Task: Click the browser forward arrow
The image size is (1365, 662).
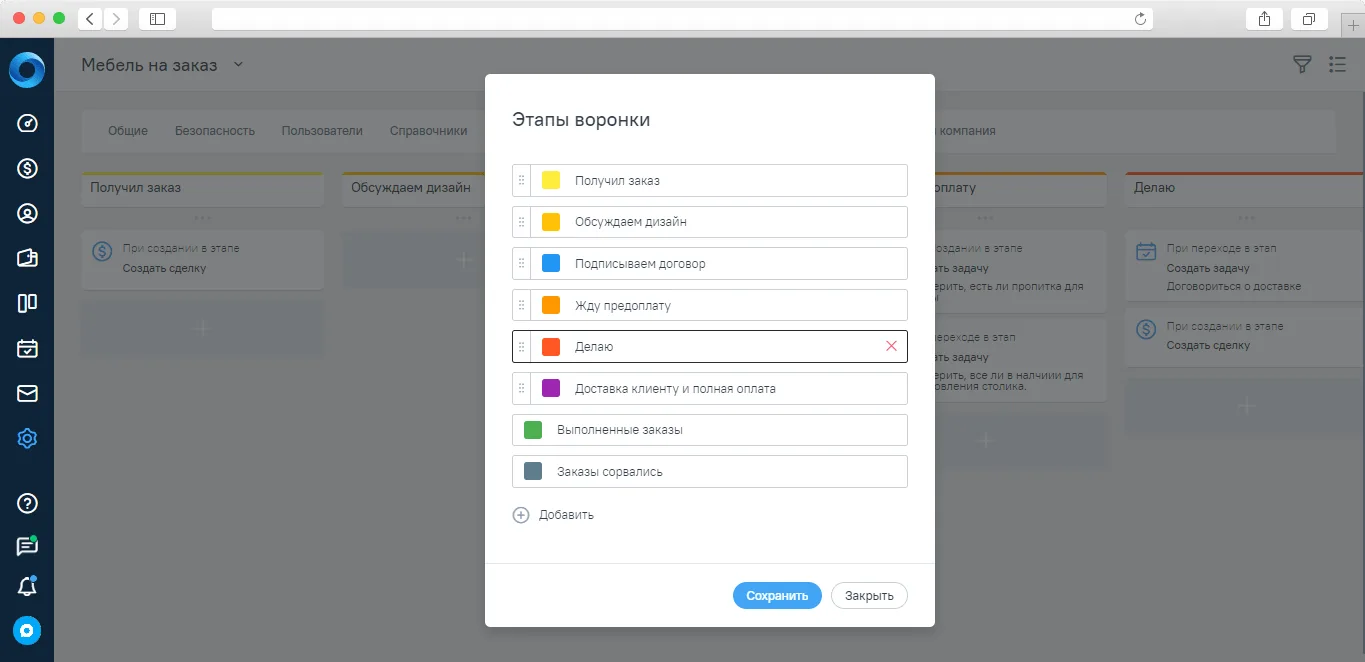Action: (x=116, y=18)
